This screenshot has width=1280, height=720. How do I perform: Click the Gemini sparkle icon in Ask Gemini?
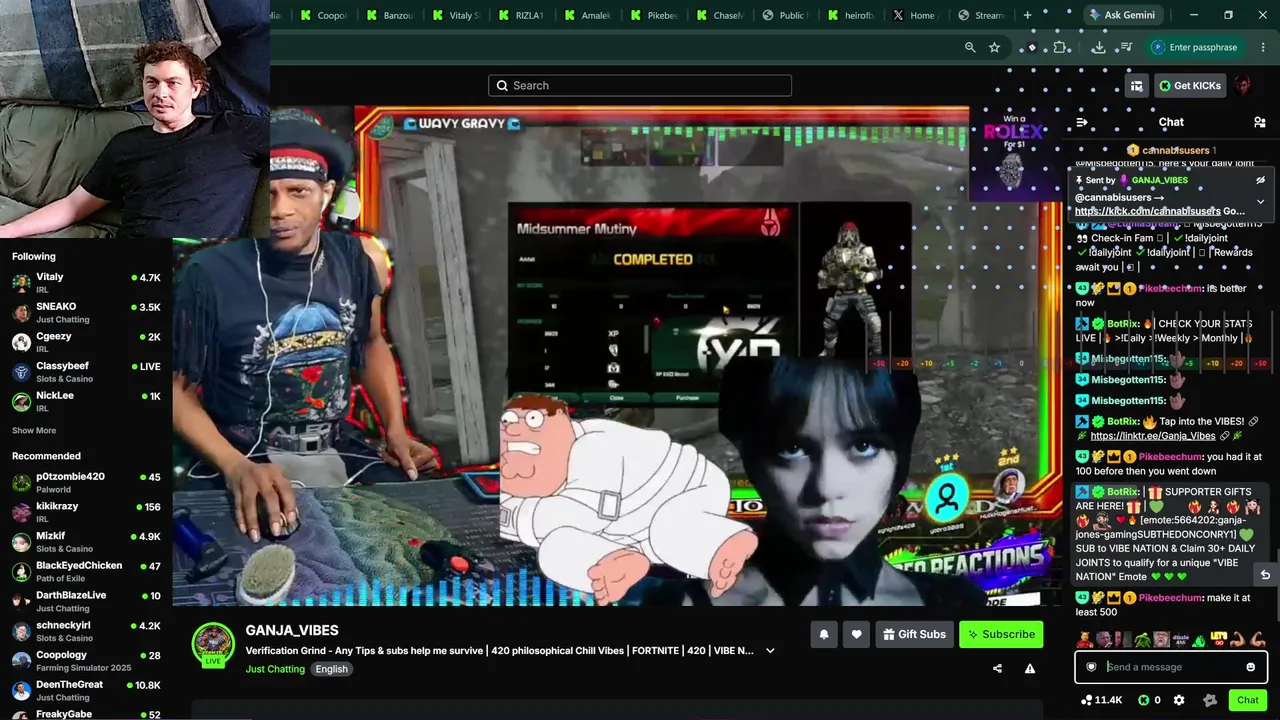pyautogui.click(x=1095, y=15)
